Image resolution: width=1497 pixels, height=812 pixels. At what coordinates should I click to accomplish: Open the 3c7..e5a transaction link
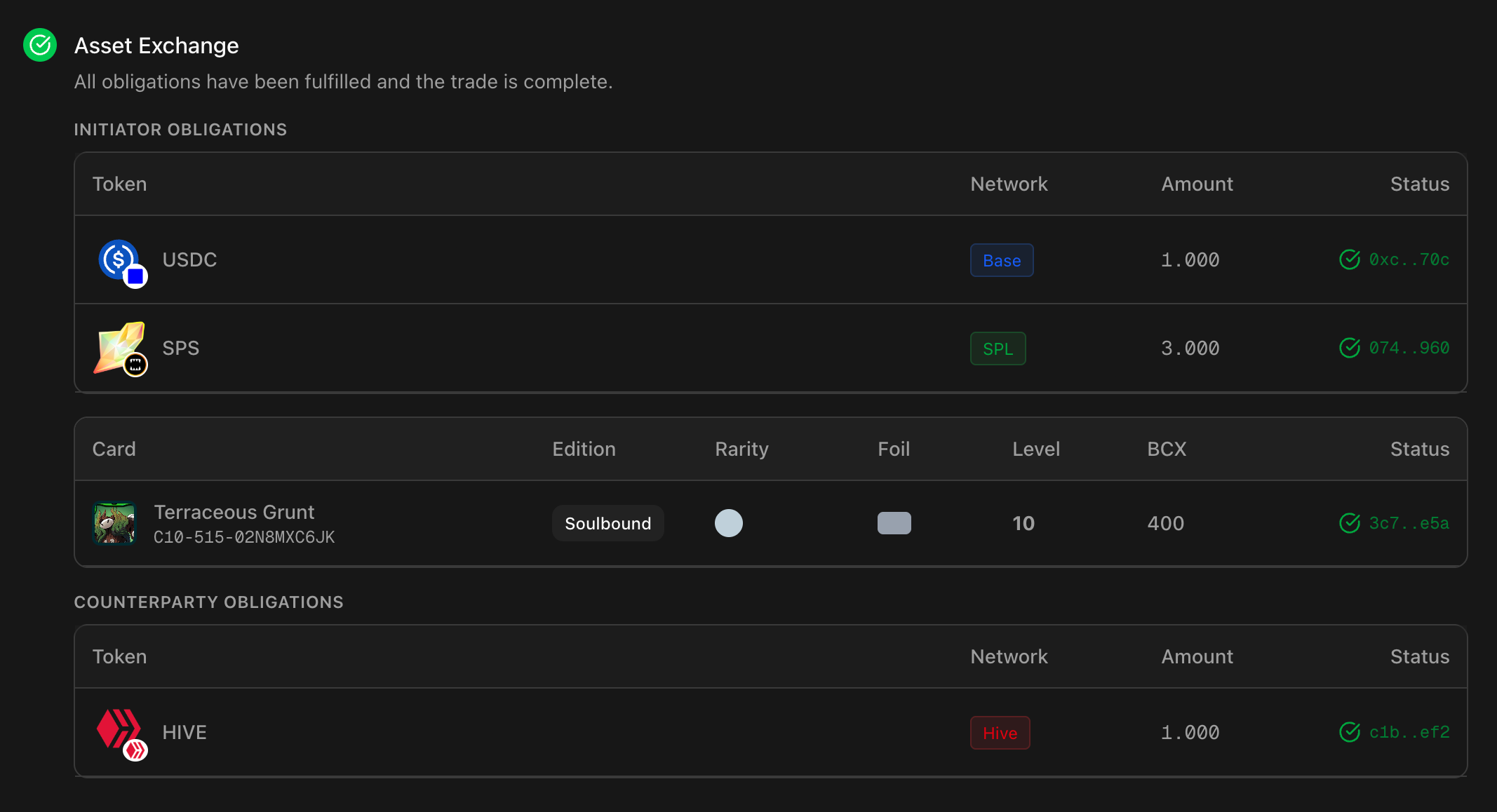(1409, 523)
